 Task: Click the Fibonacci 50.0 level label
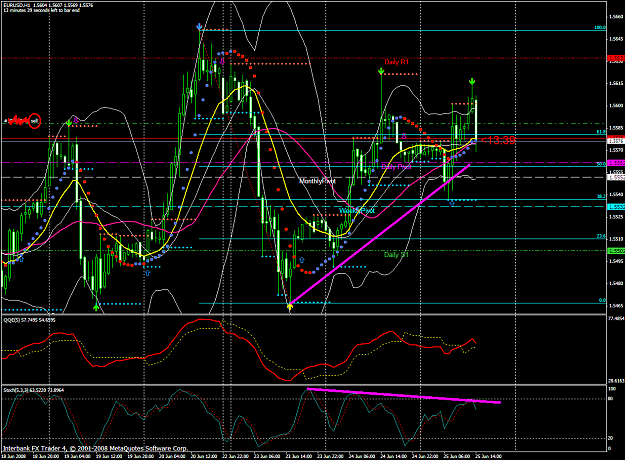601,164
